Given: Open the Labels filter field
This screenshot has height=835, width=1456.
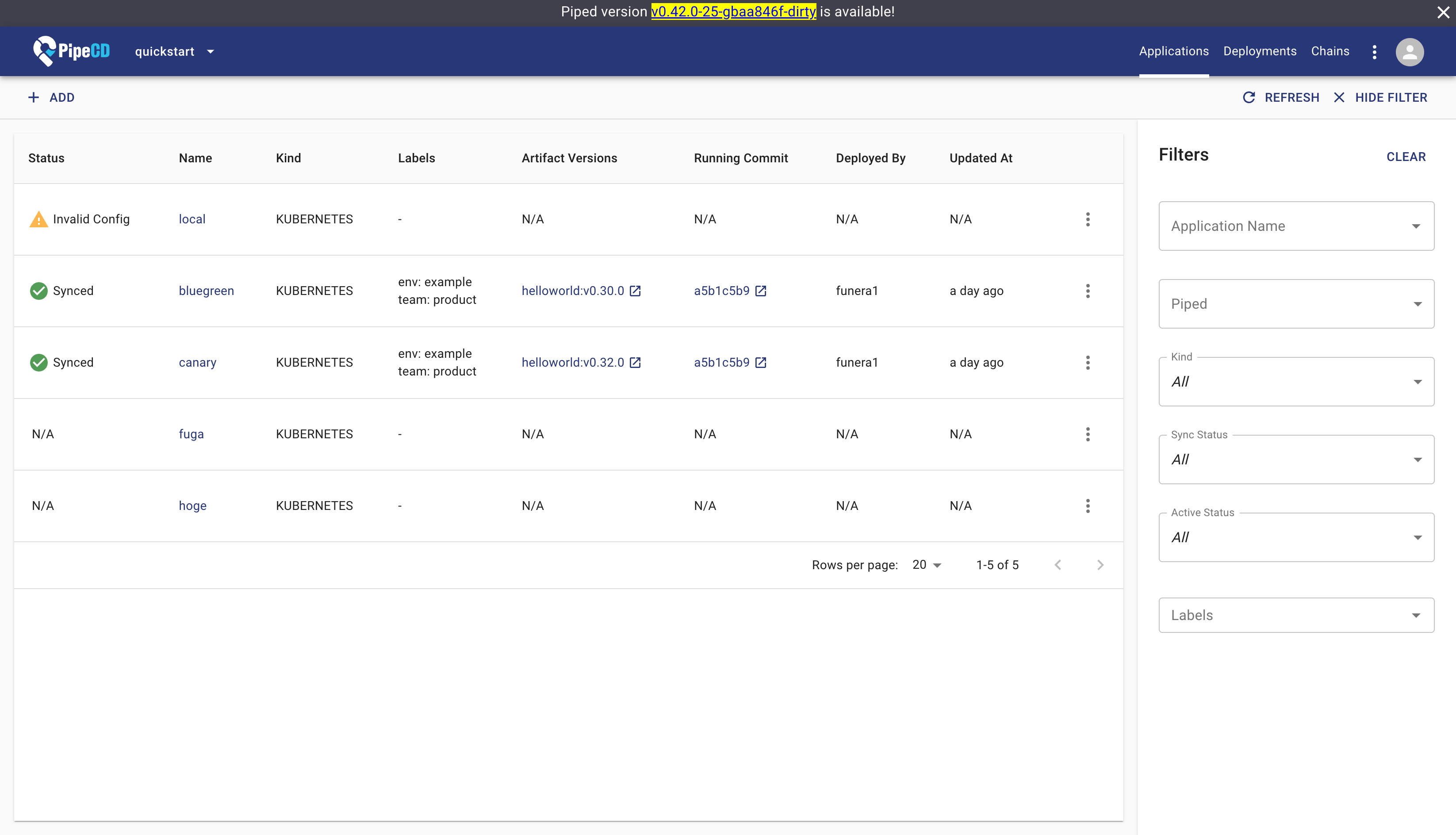Looking at the screenshot, I should 1296,615.
